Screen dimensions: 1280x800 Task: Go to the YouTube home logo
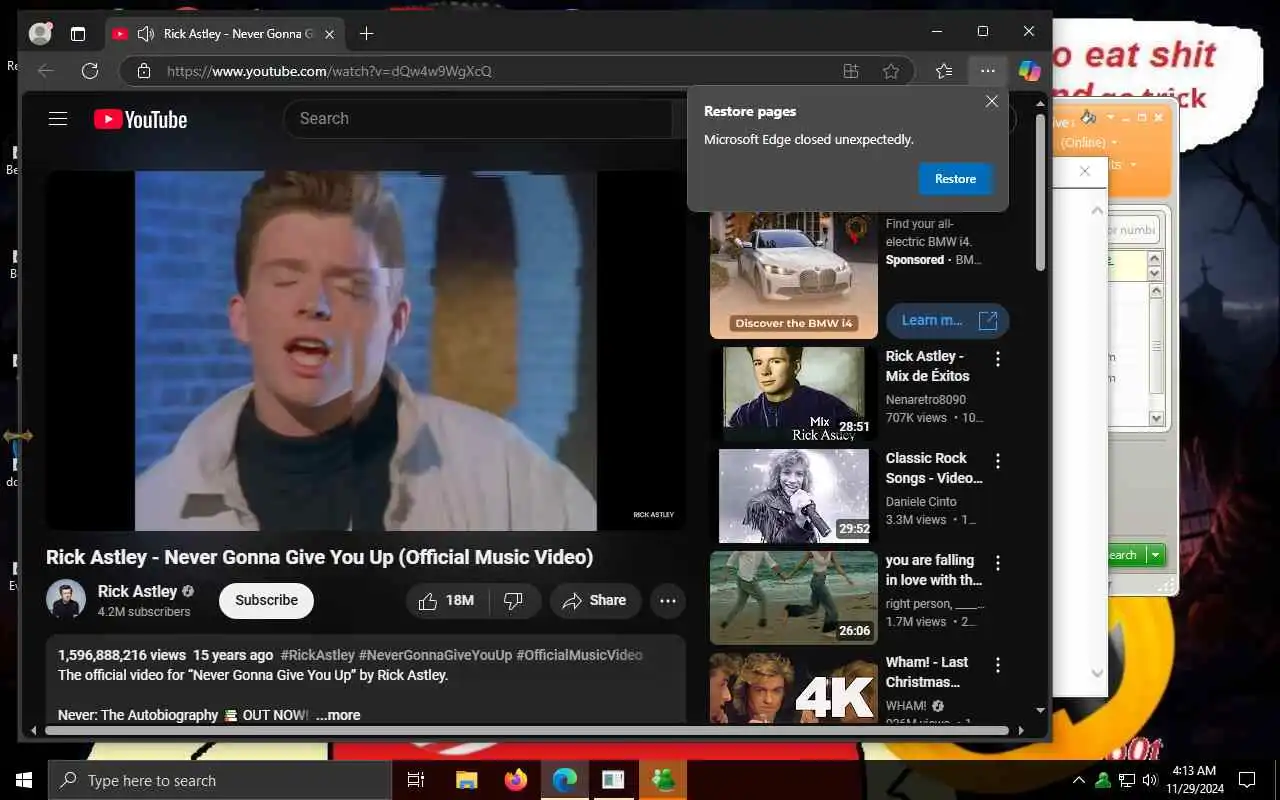click(x=140, y=119)
